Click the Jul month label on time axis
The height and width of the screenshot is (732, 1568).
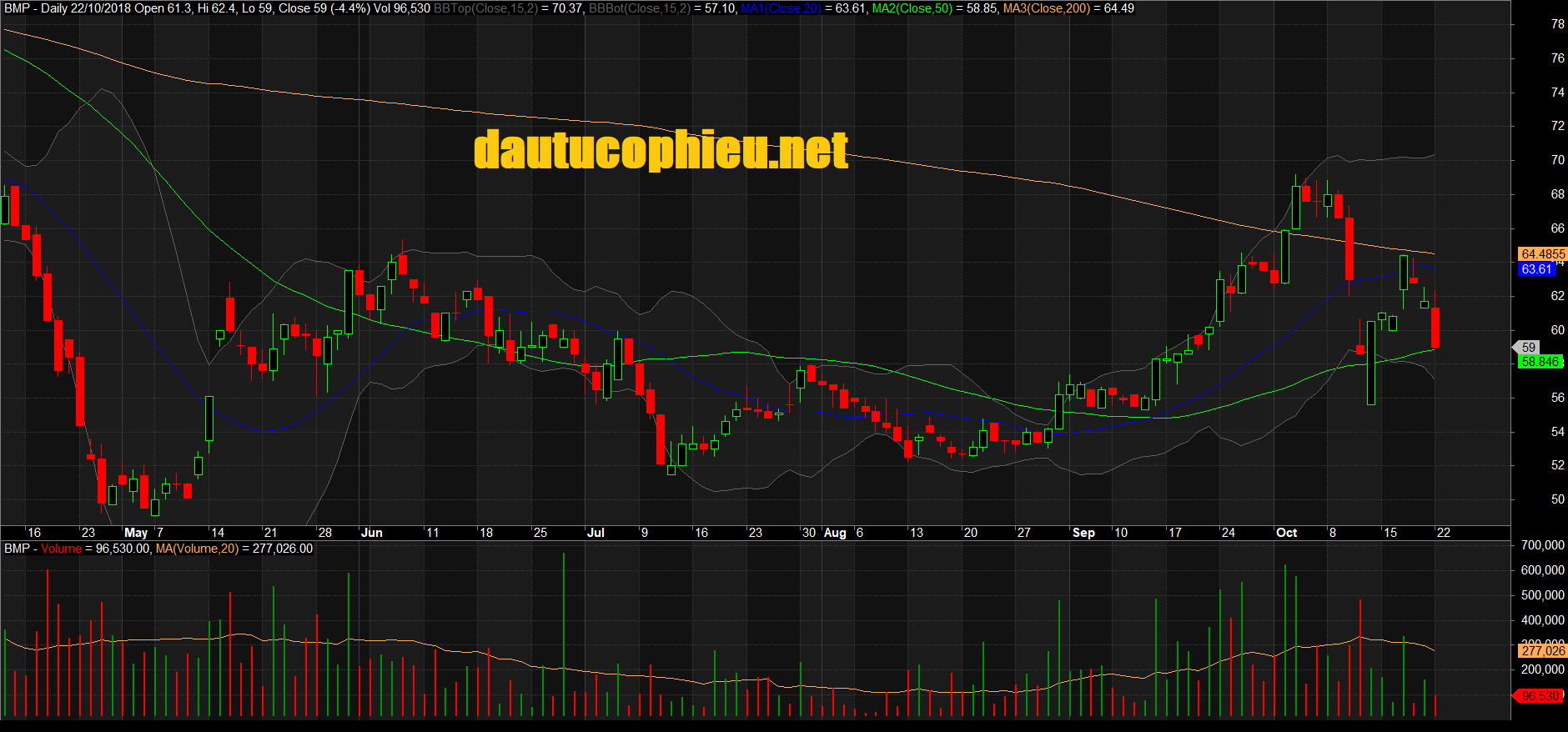596,533
